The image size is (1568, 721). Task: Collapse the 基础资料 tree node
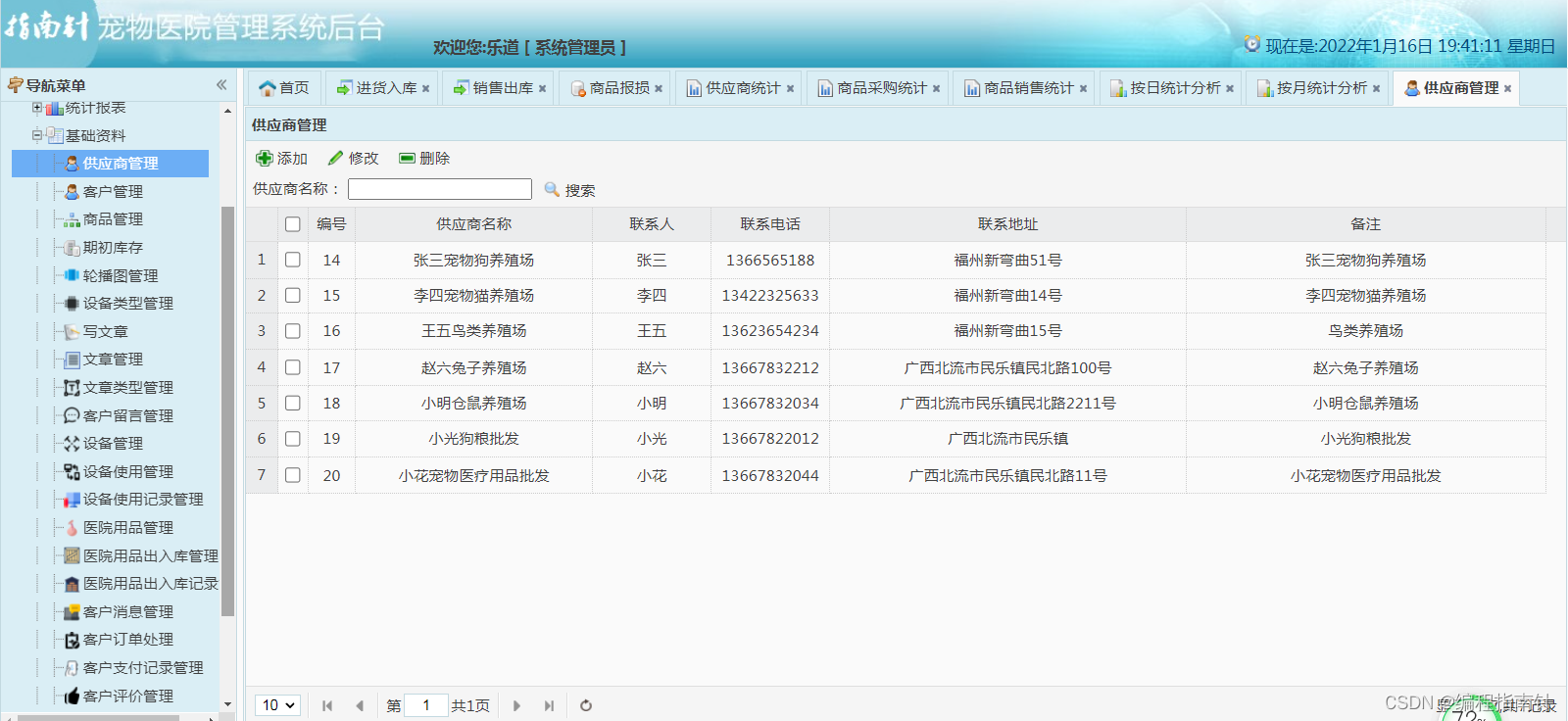tap(37, 135)
